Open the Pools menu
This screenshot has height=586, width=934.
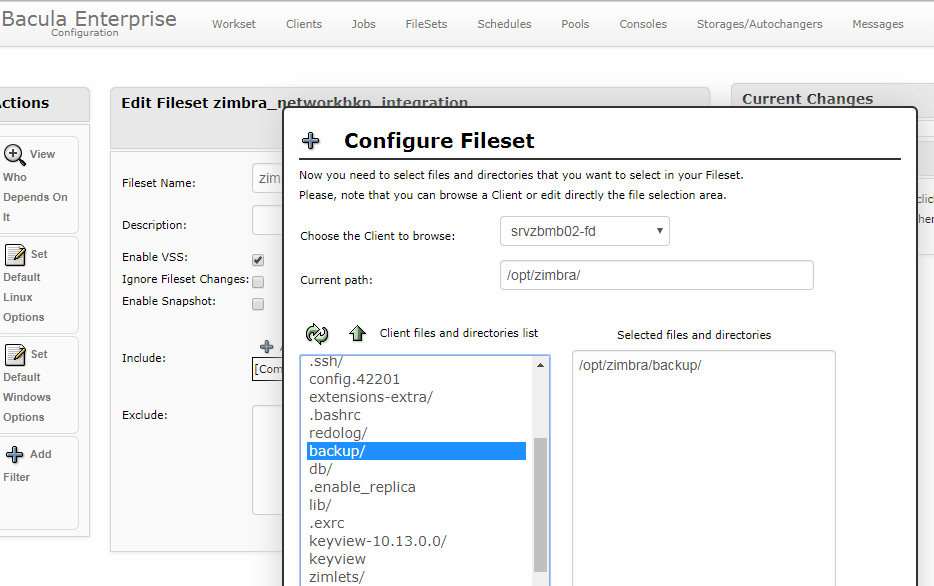point(575,24)
